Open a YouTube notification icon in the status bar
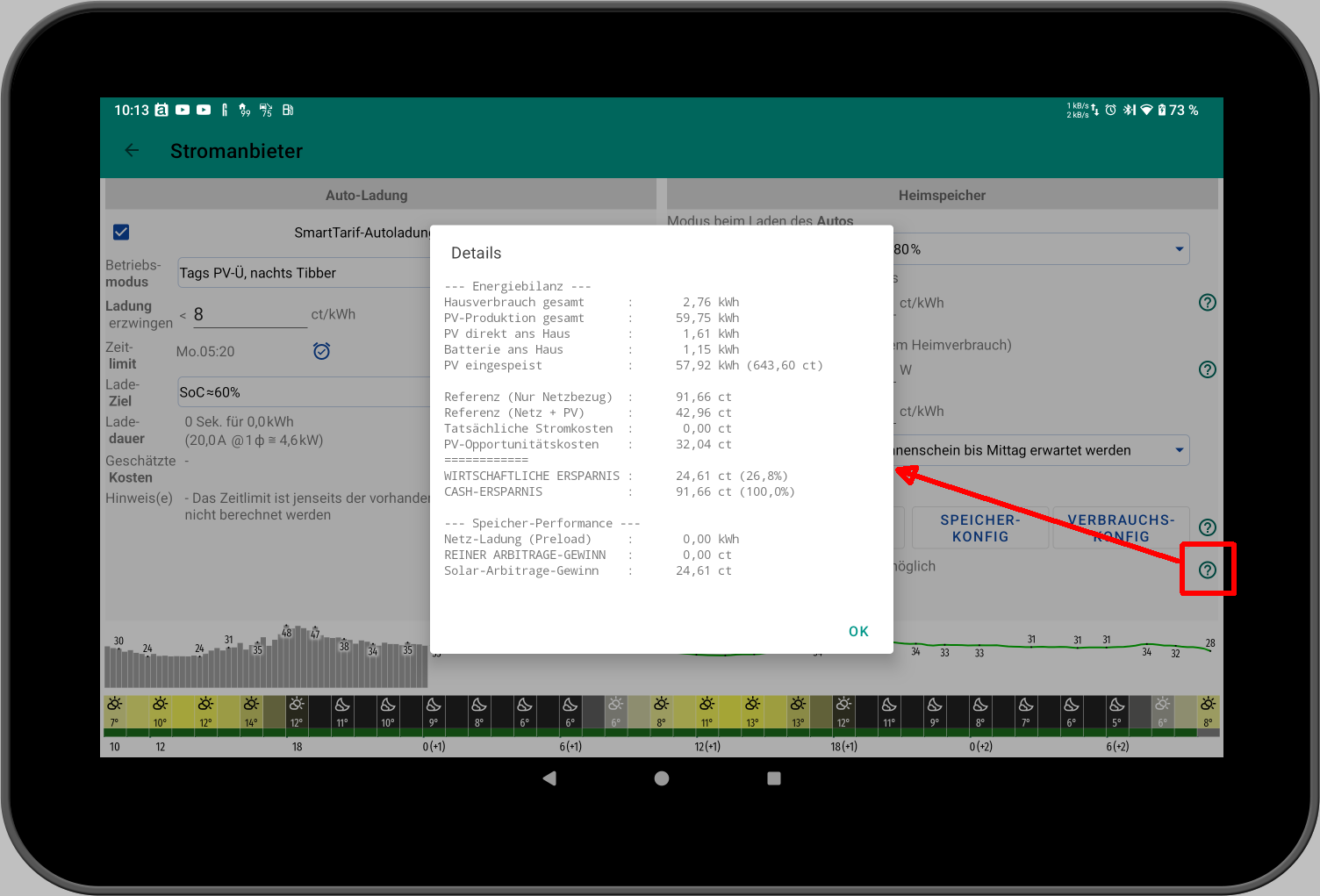Image resolution: width=1320 pixels, height=896 pixels. [182, 110]
